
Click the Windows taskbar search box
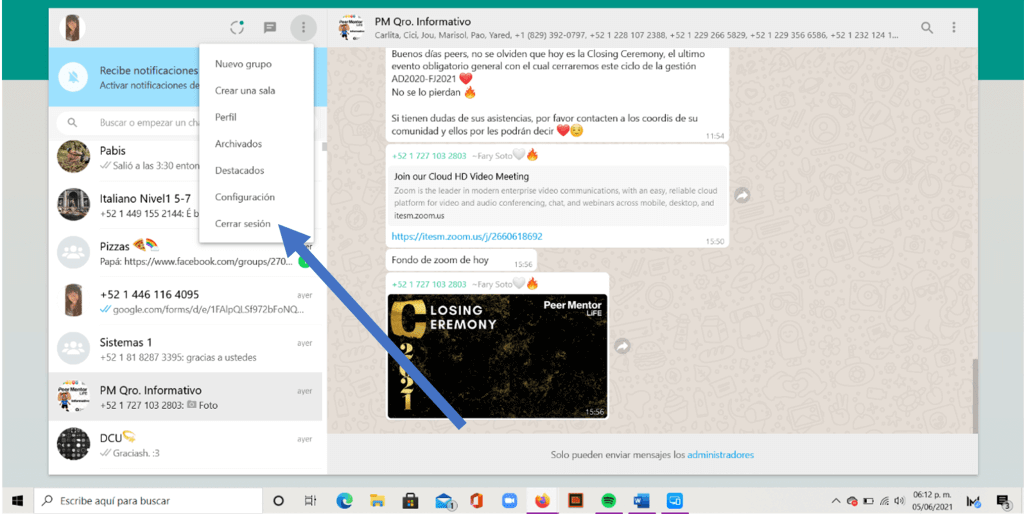tap(148, 501)
